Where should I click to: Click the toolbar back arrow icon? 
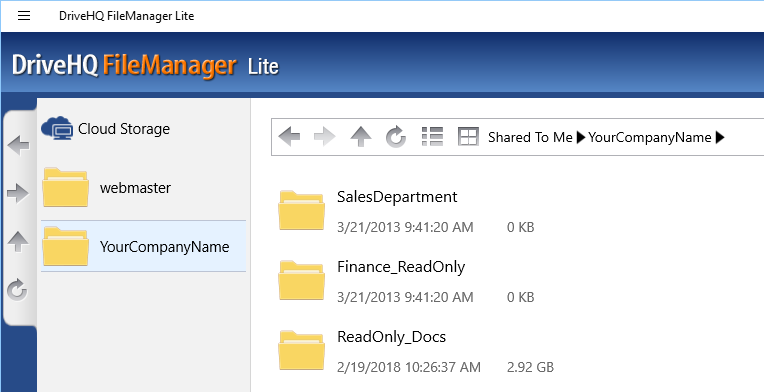289,137
